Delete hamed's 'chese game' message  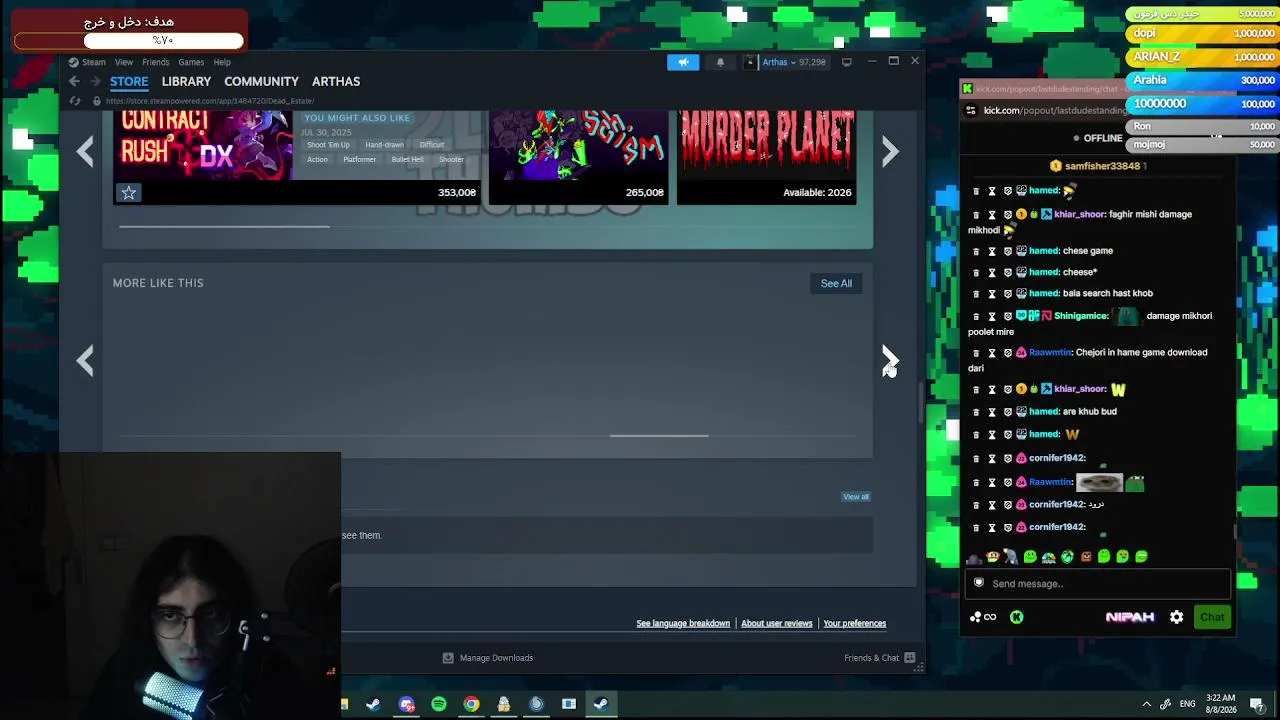coord(976,251)
